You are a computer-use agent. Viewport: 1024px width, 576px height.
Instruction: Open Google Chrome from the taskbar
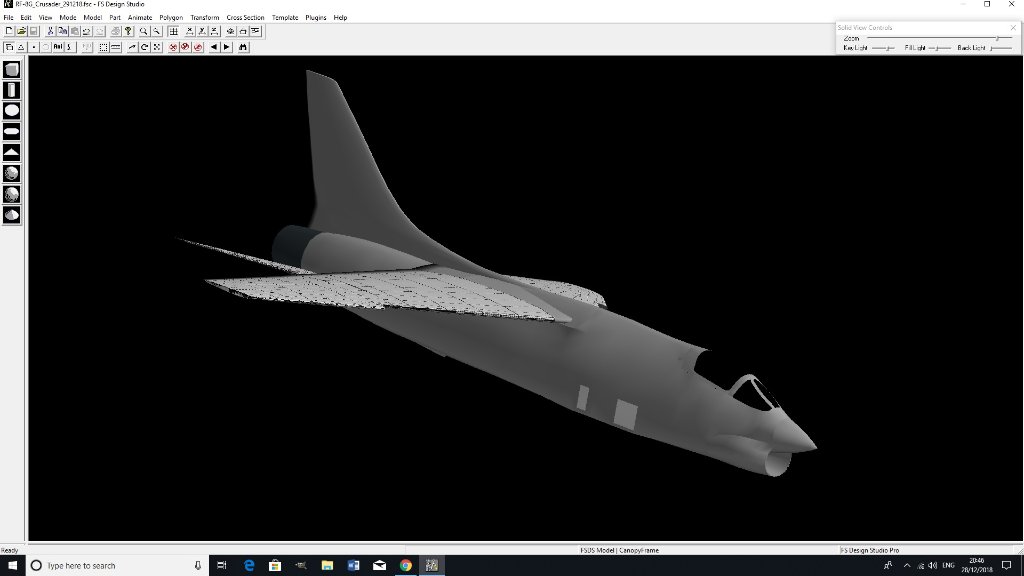(406, 565)
